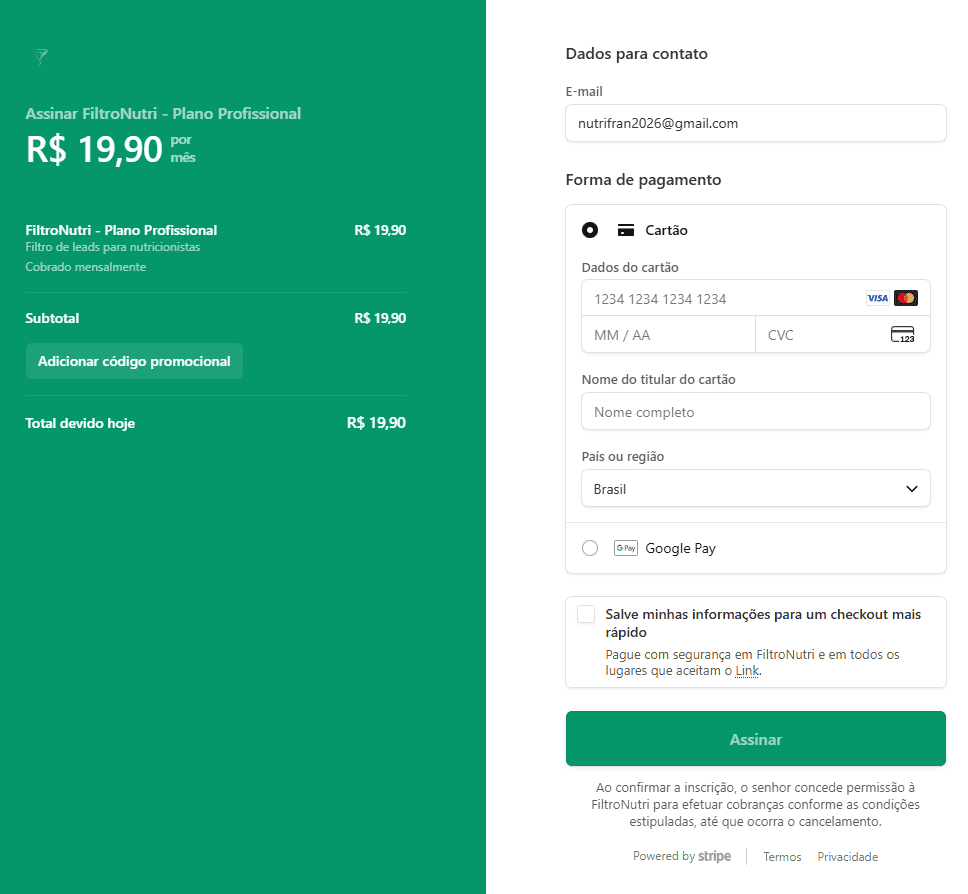This screenshot has height=894, width=968.
Task: Select the Cartão payment radio button
Action: point(590,230)
